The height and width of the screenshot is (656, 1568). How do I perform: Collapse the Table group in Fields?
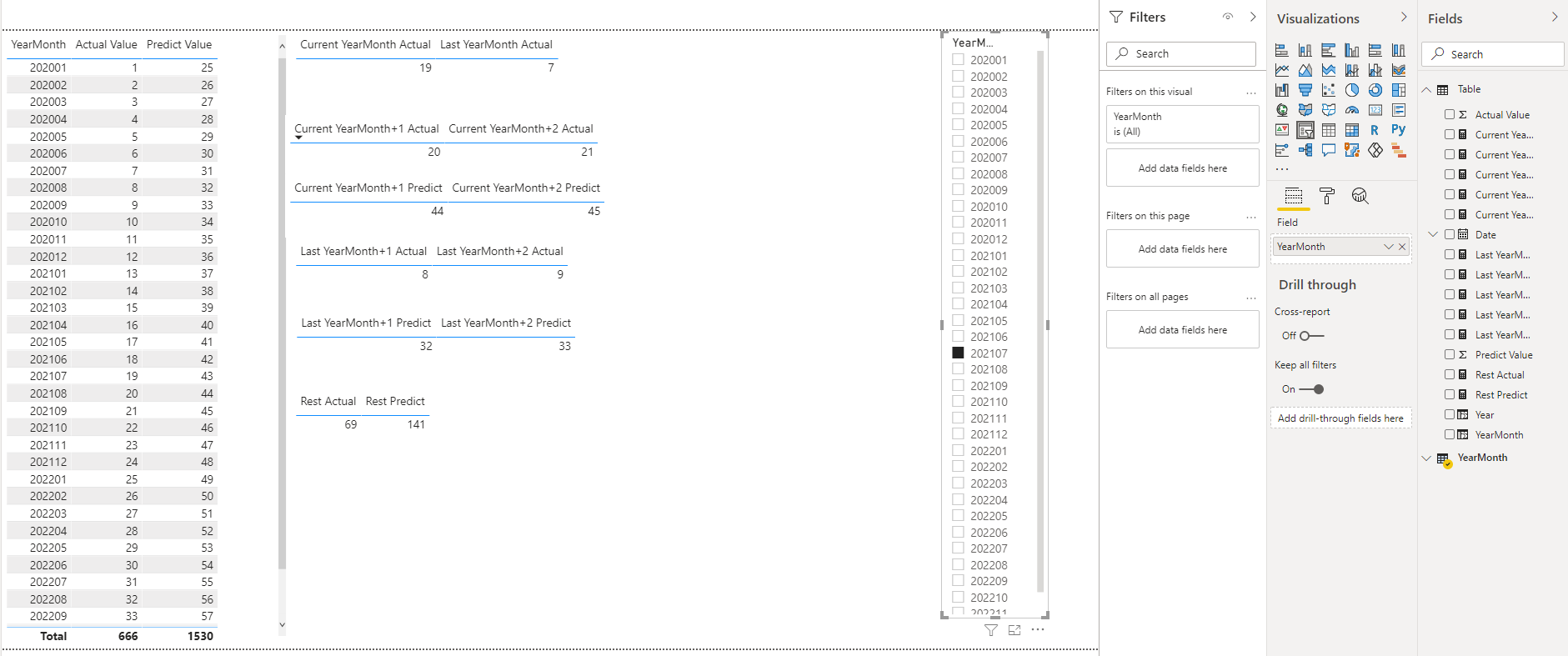[1426, 90]
